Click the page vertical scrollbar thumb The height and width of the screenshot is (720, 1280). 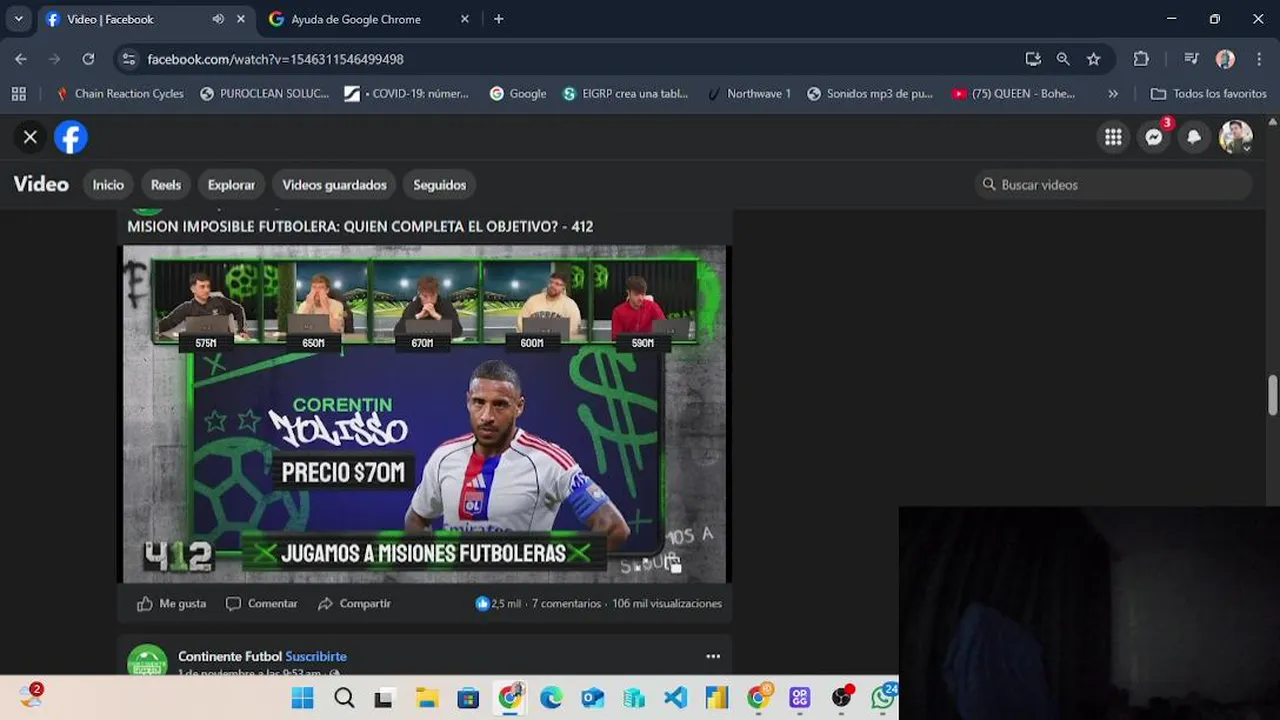coord(1273,395)
